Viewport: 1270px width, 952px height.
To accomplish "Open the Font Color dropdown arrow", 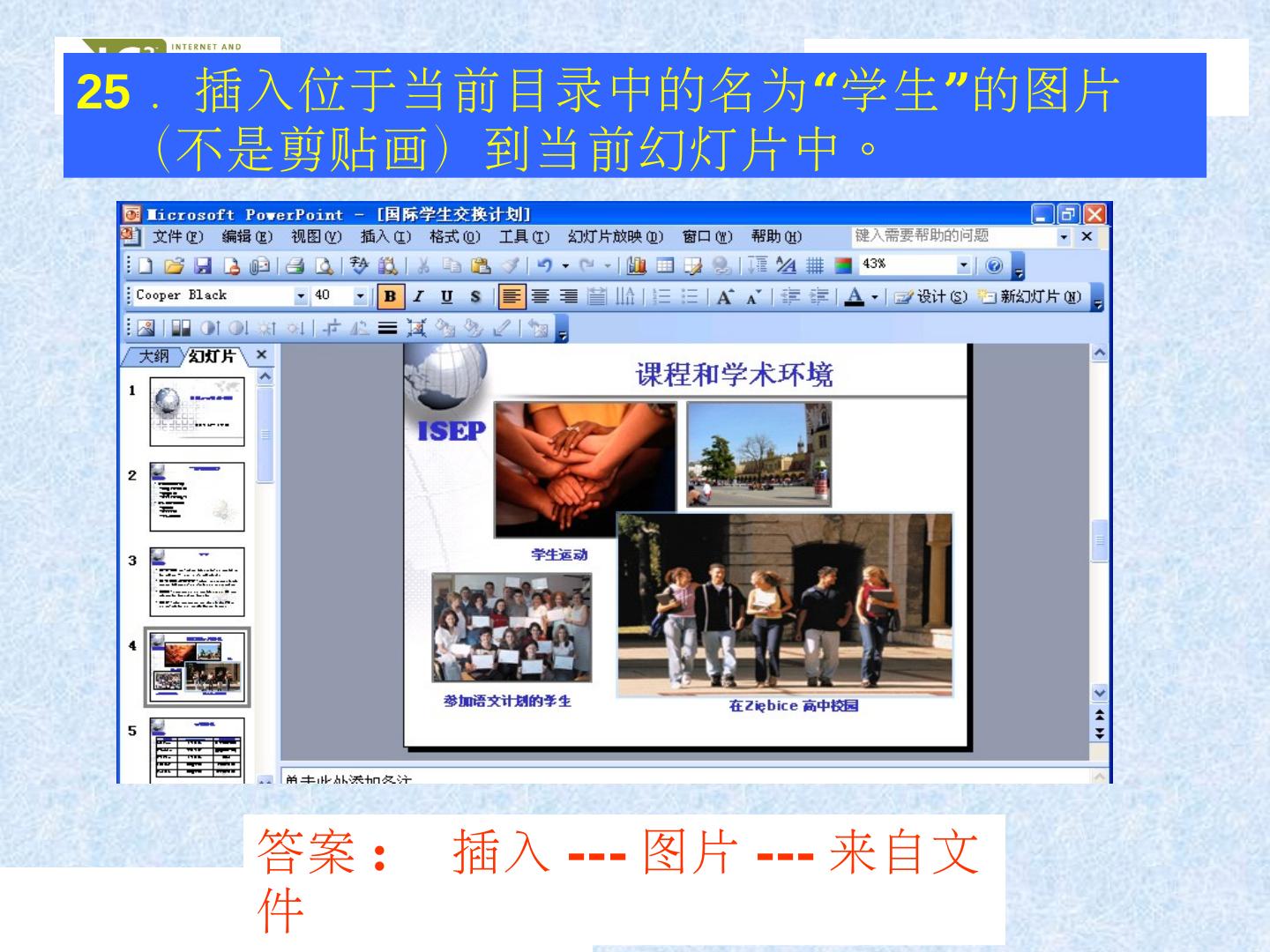I will click(x=875, y=297).
